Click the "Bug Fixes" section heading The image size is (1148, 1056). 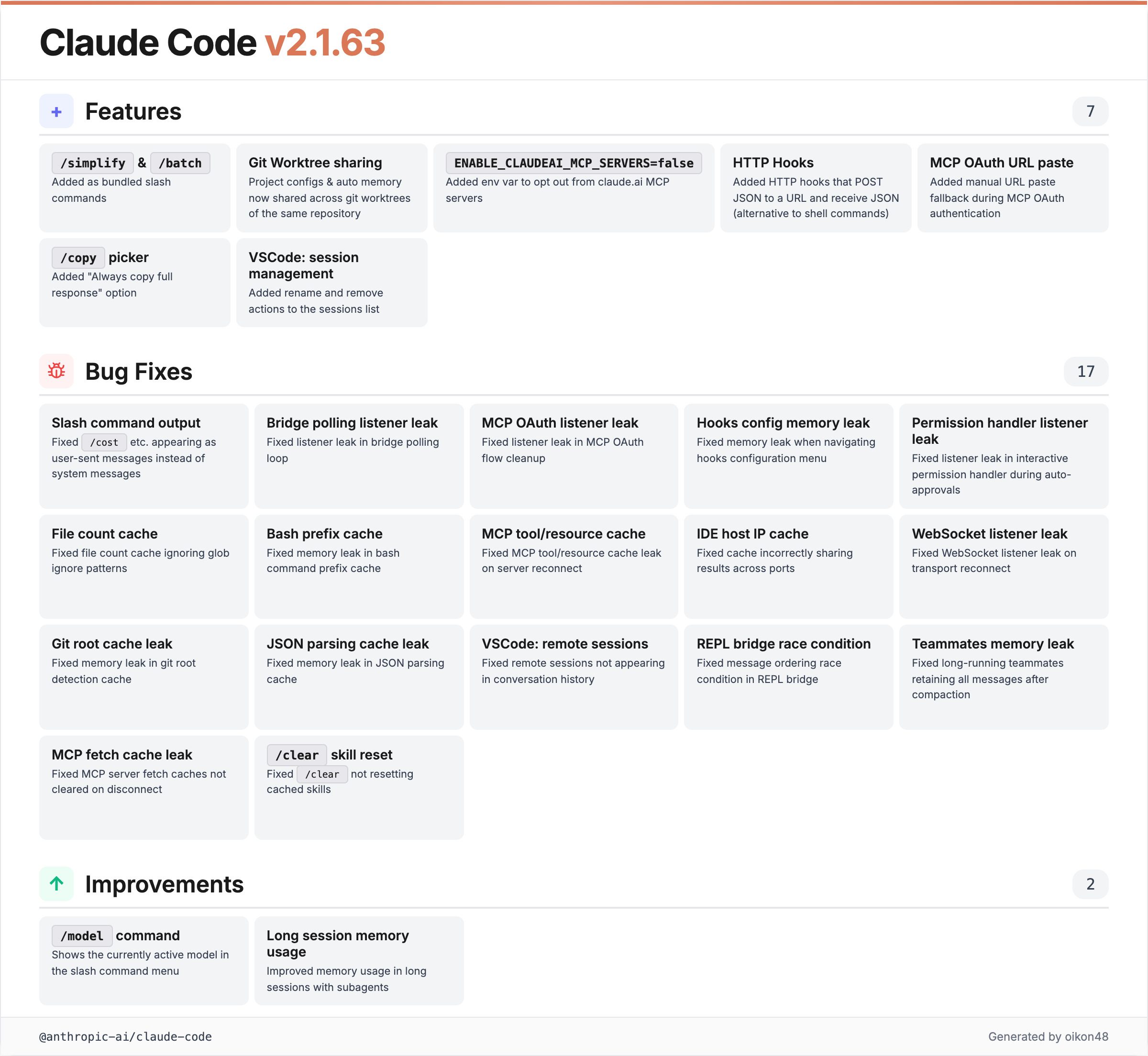[x=139, y=372]
